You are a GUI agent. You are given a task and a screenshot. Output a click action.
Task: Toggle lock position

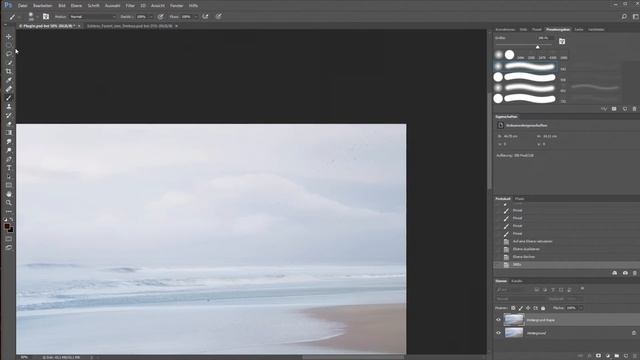[528, 308]
